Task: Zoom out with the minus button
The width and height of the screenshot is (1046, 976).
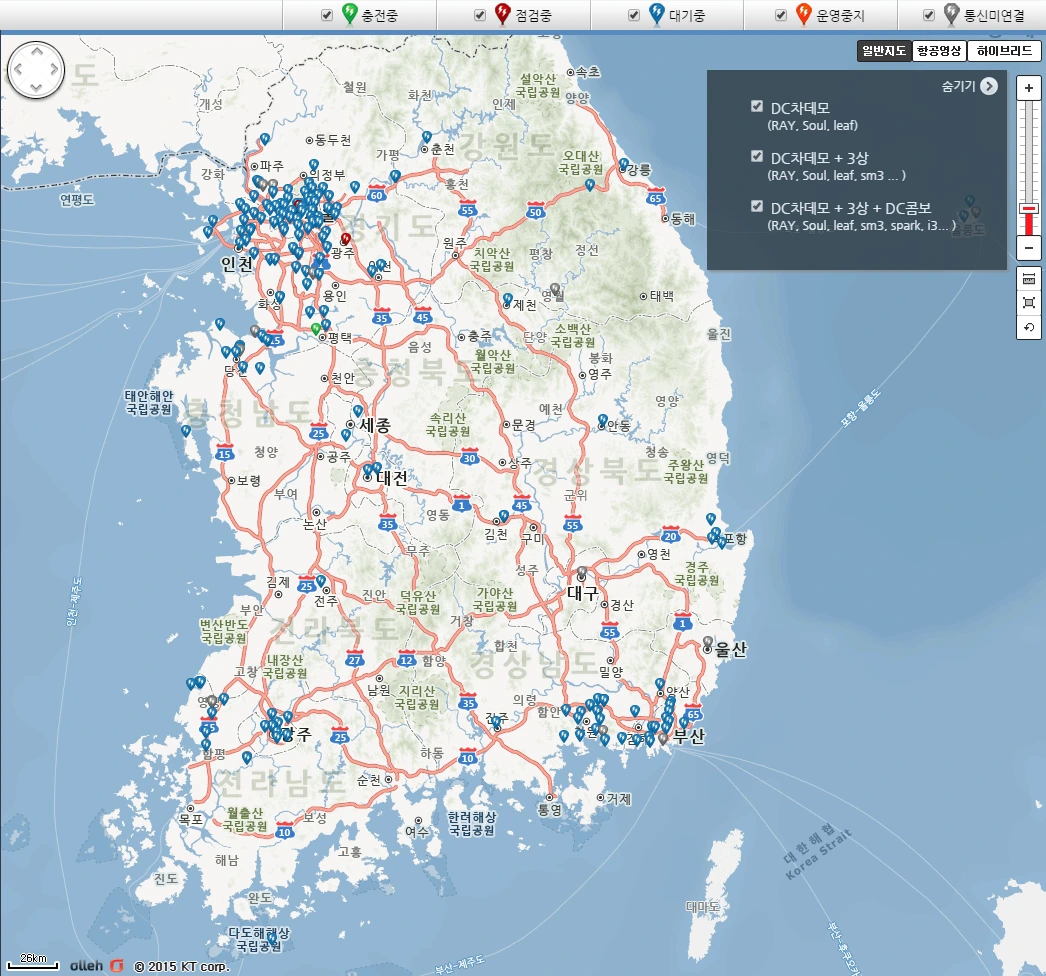Action: [x=1029, y=248]
